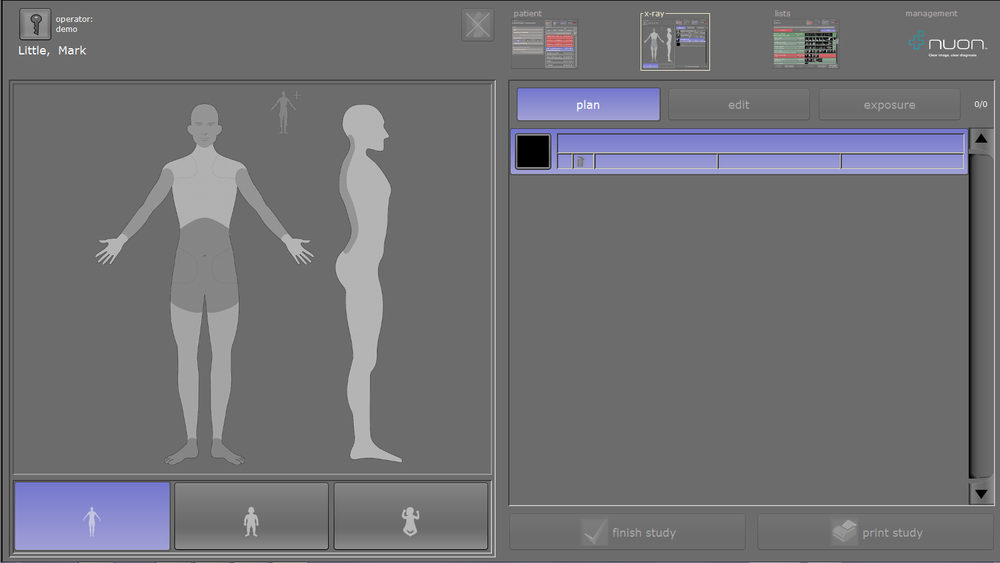Select the infant body type button
The image size is (1000, 563).
point(410,516)
